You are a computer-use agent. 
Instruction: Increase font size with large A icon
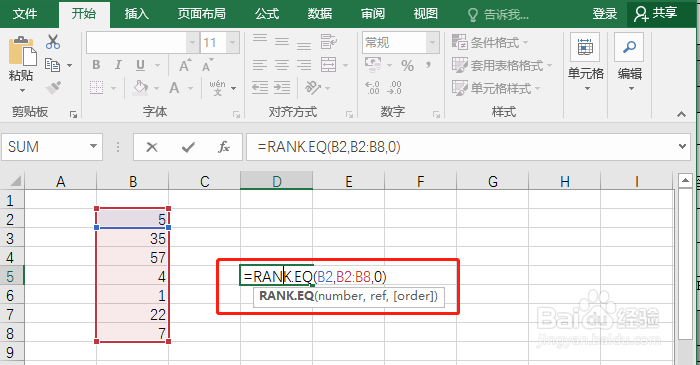(185, 65)
